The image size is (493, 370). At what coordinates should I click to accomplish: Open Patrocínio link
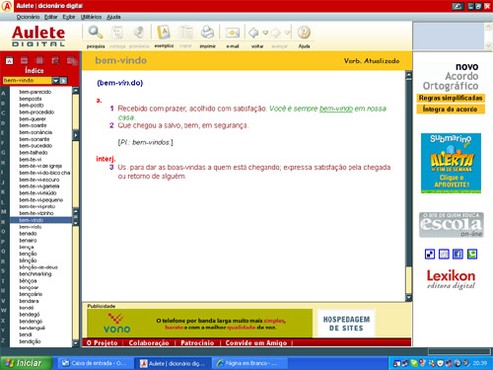(x=197, y=343)
